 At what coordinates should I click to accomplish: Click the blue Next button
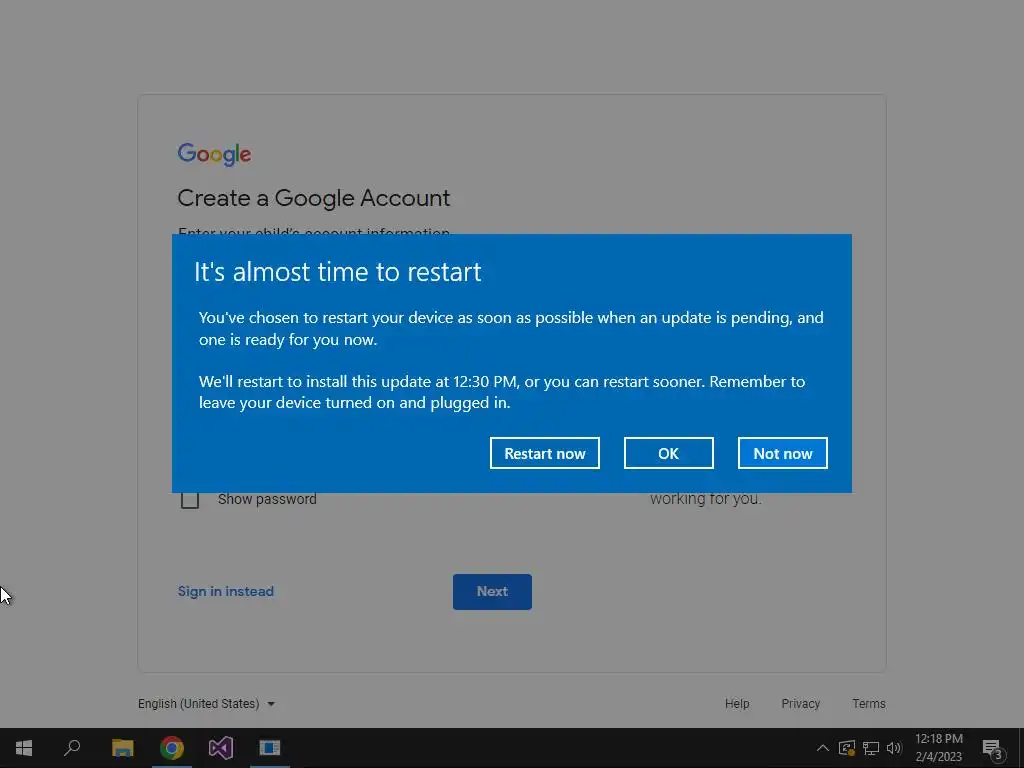click(492, 592)
